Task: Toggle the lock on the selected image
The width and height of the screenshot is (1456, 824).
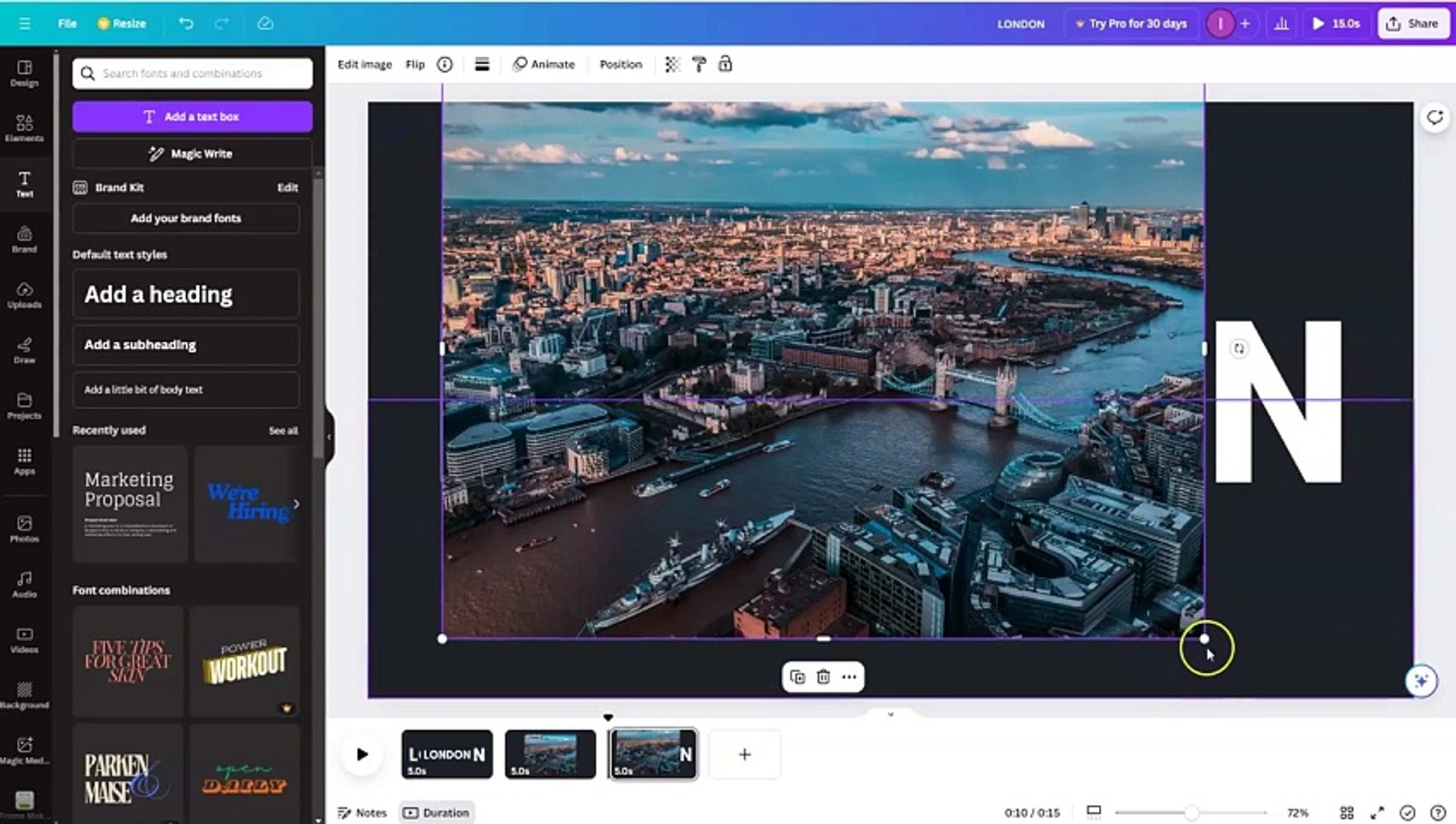Action: 725,64
